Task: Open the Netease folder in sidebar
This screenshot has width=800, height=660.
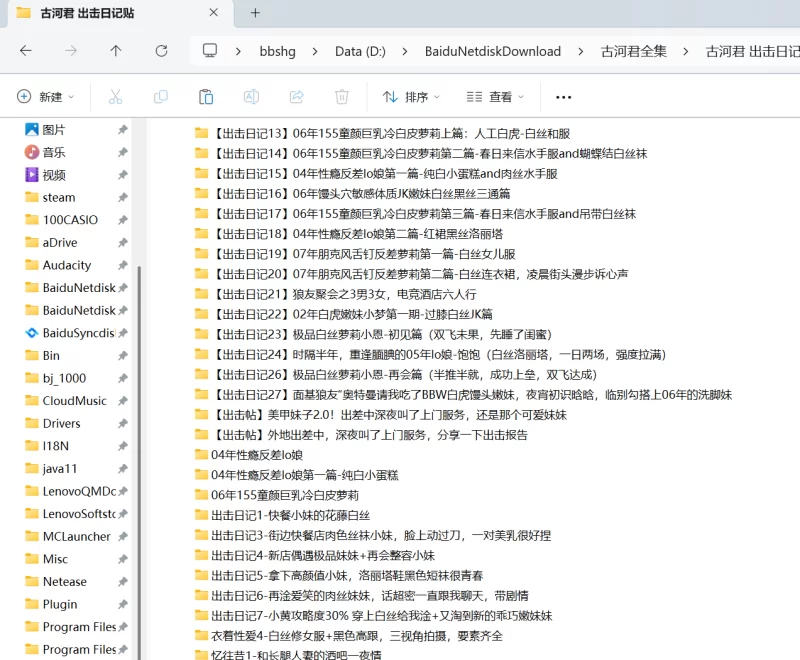Action: point(64,581)
